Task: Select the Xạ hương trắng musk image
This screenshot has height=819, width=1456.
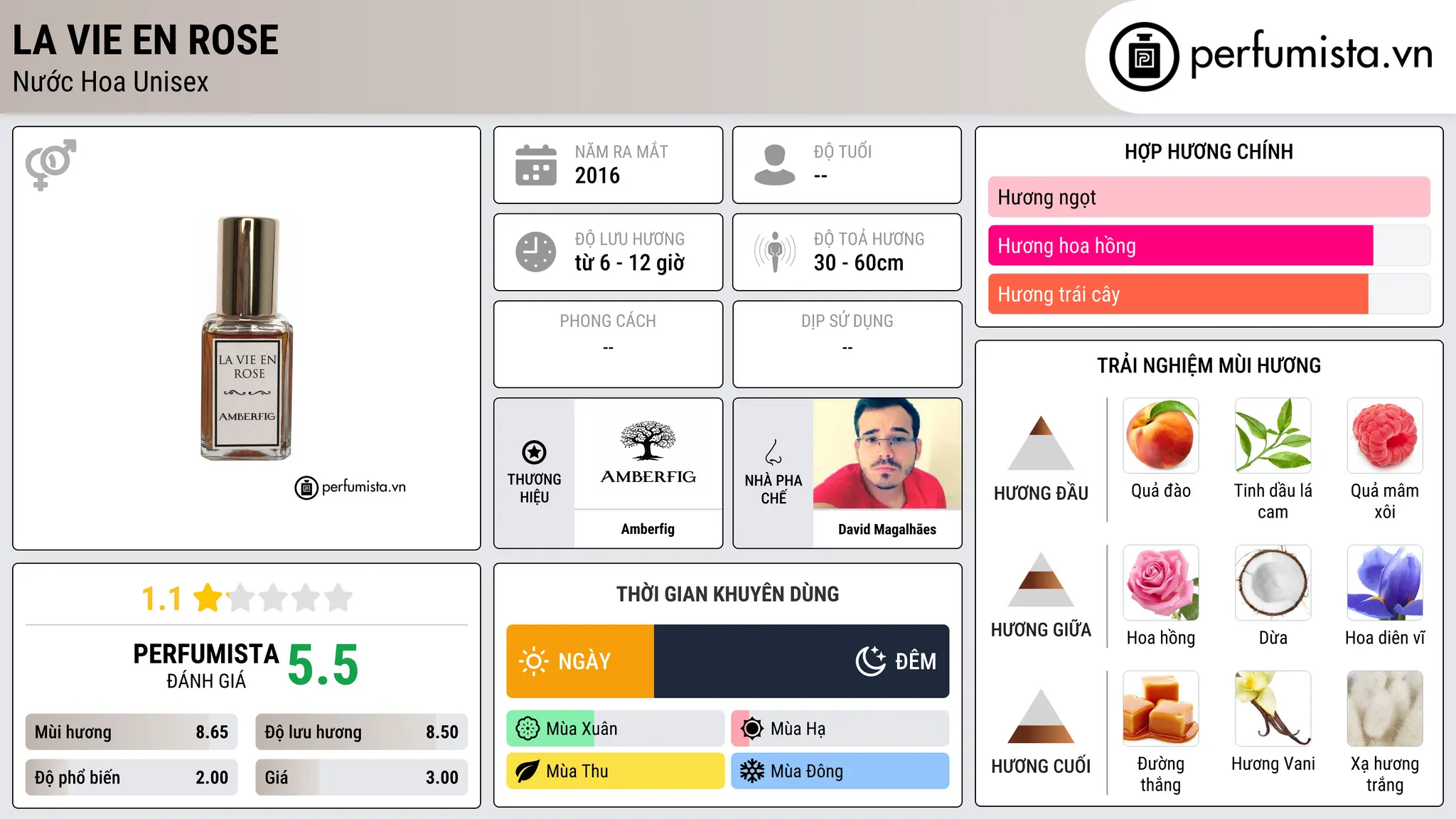Action: pos(1385,709)
